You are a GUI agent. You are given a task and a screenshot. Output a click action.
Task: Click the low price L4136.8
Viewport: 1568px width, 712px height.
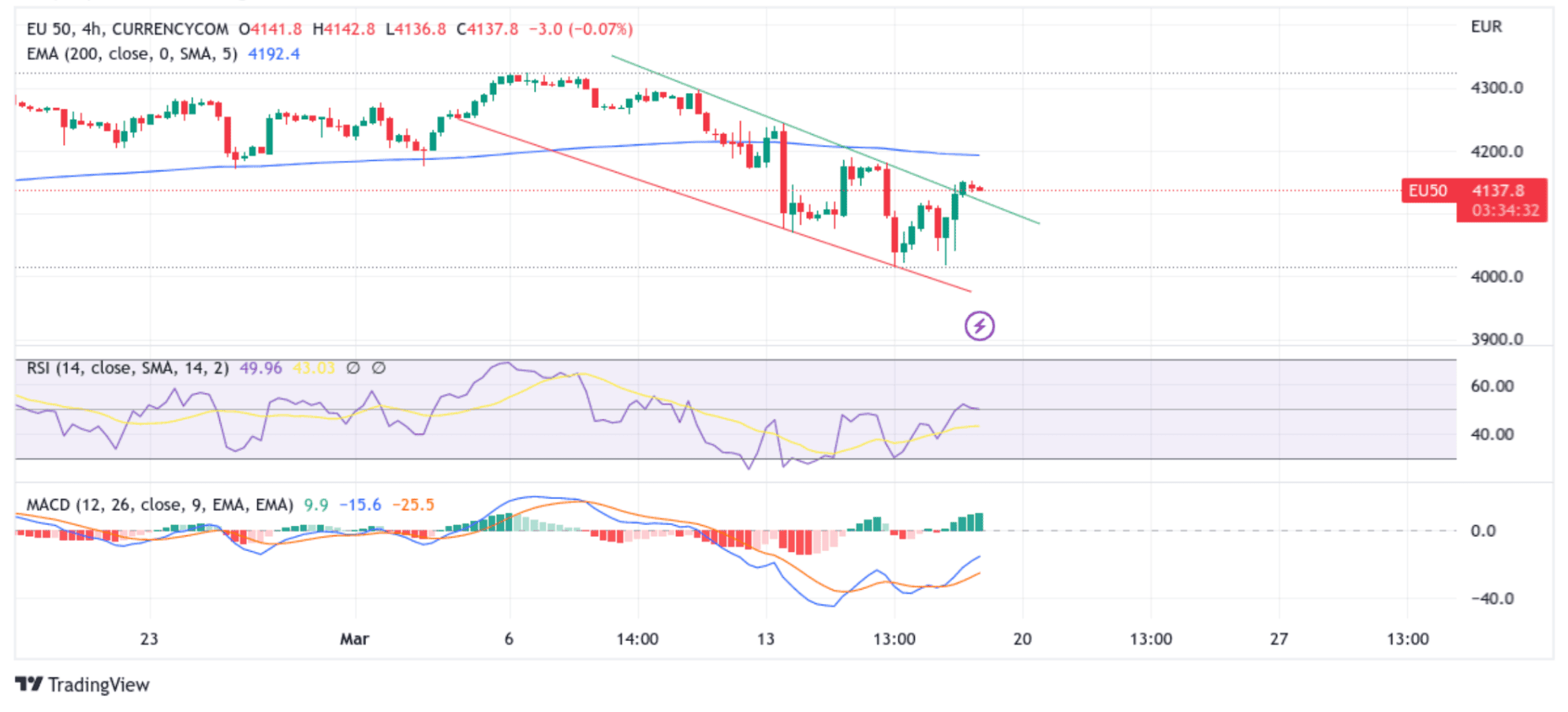coord(416,29)
